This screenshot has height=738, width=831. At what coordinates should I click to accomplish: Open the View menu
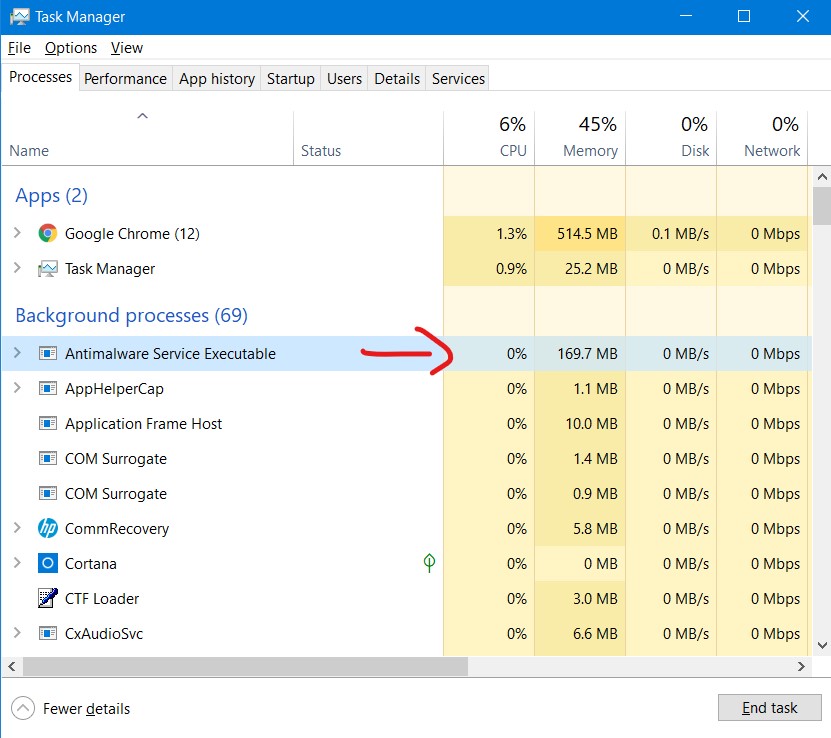tap(127, 48)
